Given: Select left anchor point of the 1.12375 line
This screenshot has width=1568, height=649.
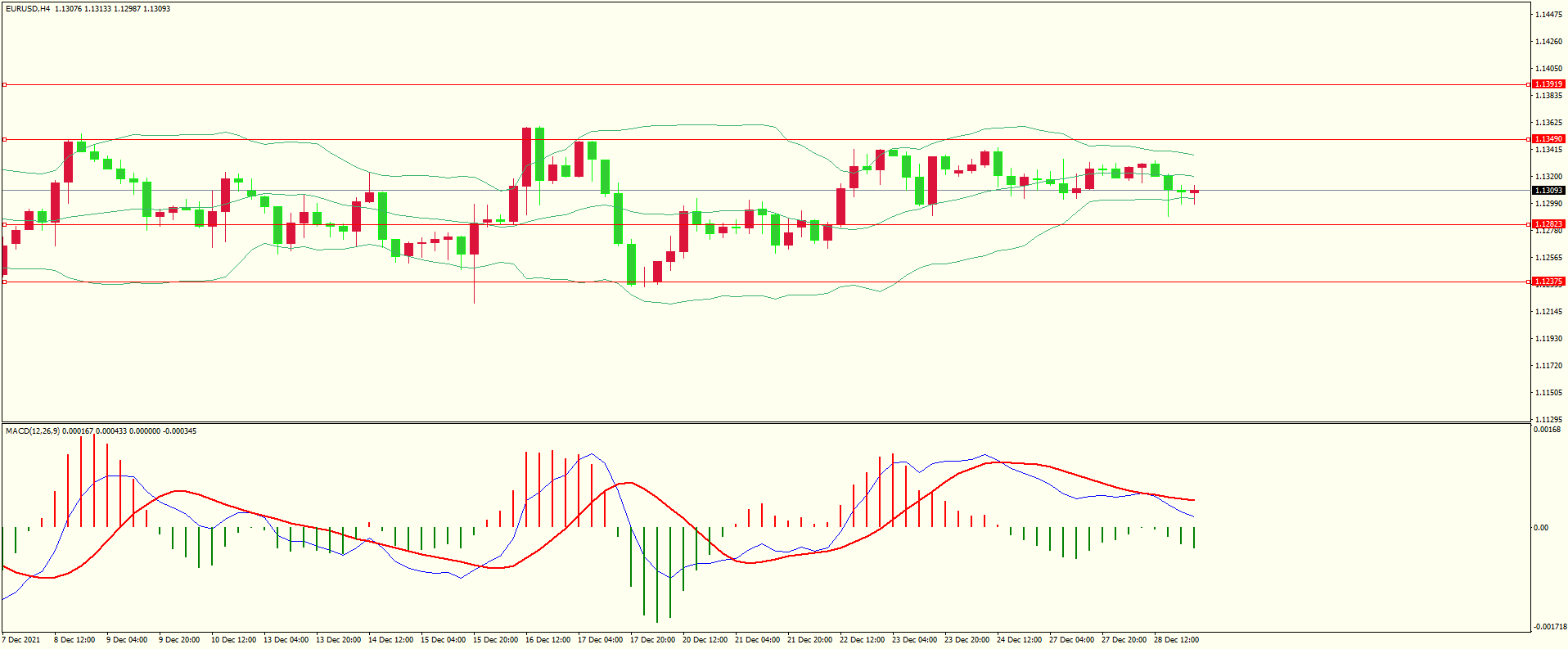Looking at the screenshot, I should [4, 282].
